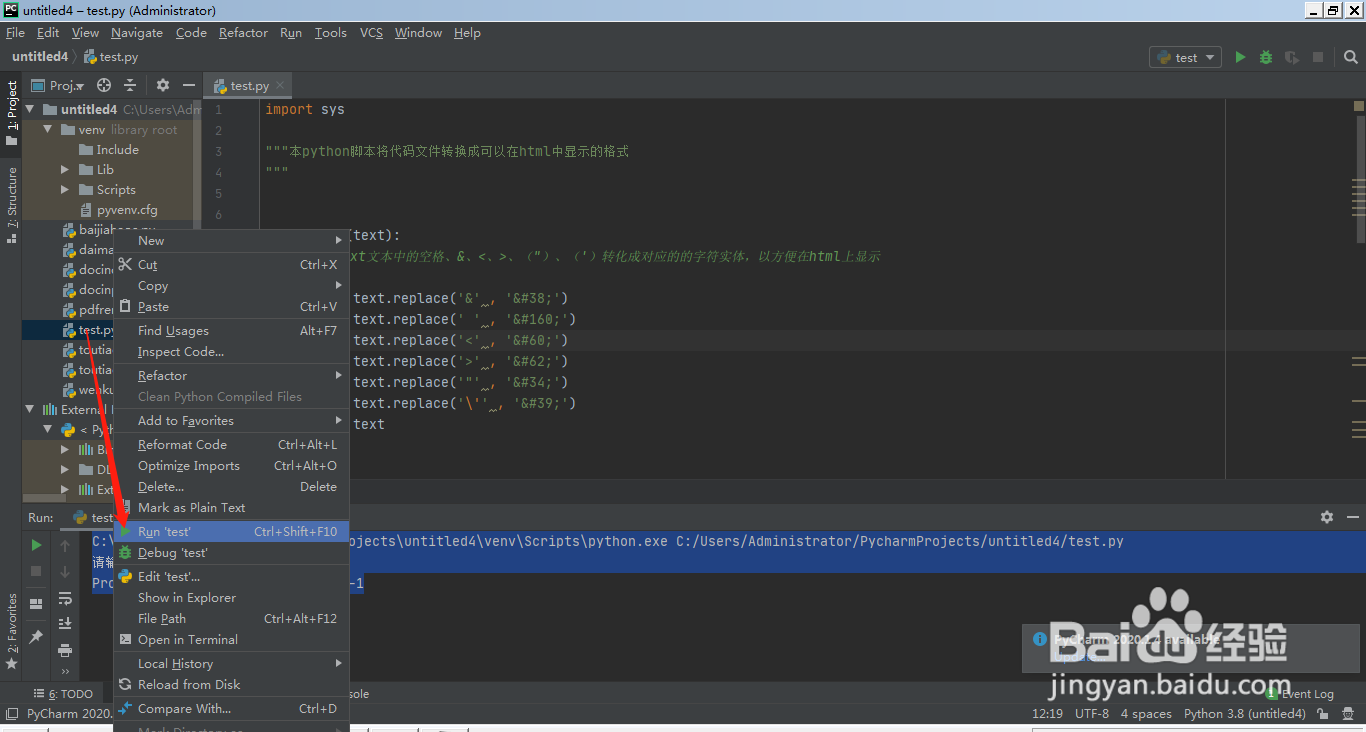Image resolution: width=1366 pixels, height=732 pixels.
Task: Open the Event Log tool window
Action: pos(1300,694)
